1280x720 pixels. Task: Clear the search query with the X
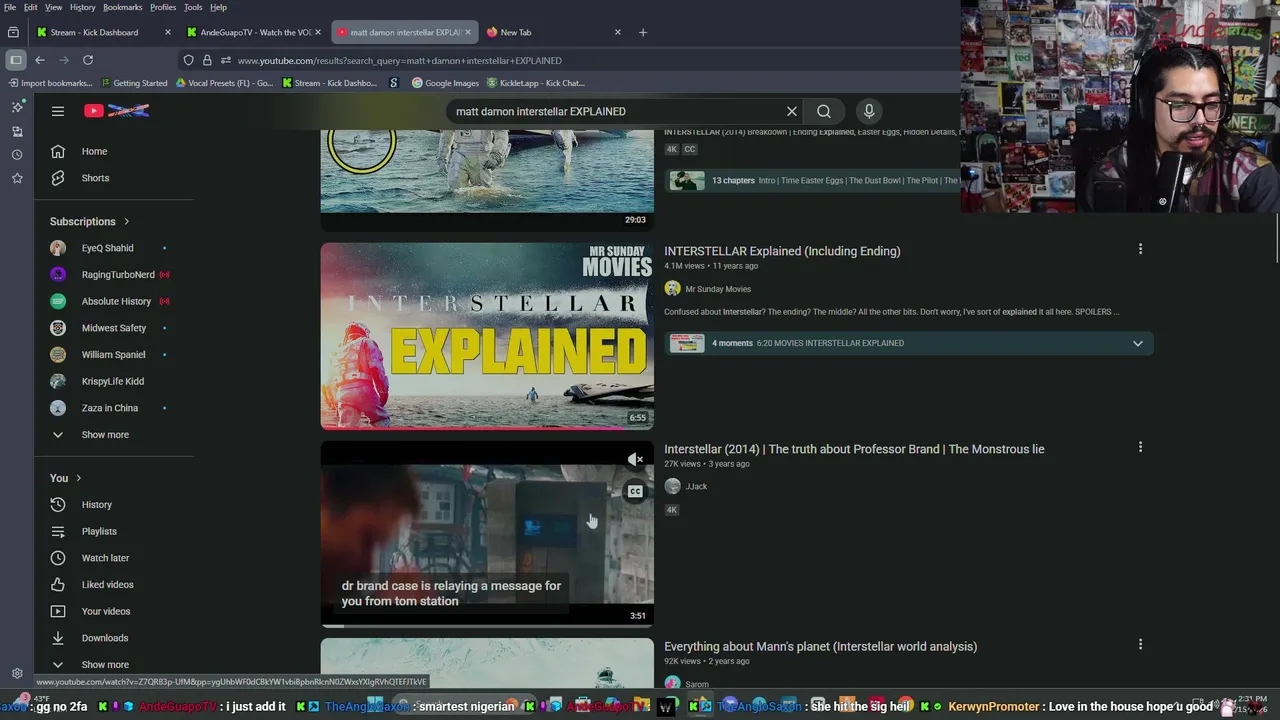click(791, 111)
